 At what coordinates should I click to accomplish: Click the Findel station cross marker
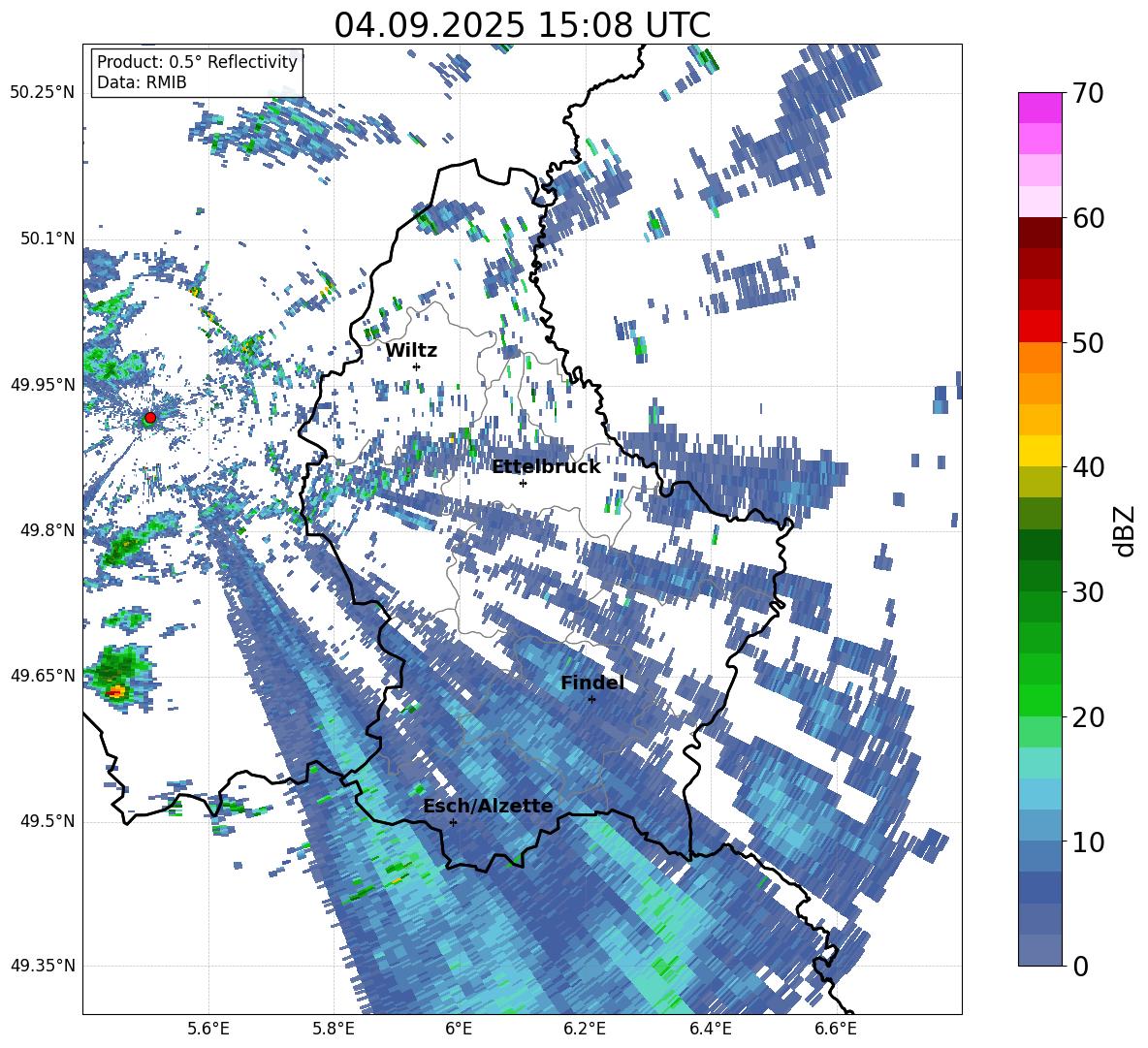(x=591, y=699)
